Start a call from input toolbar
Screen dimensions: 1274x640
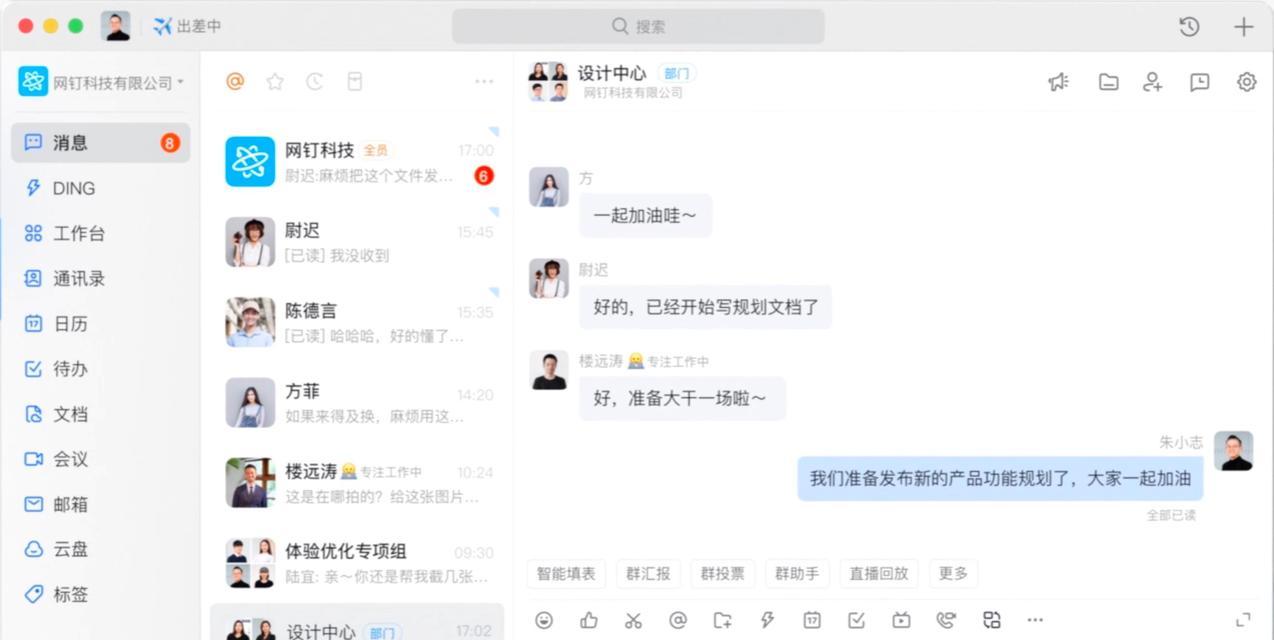click(946, 620)
